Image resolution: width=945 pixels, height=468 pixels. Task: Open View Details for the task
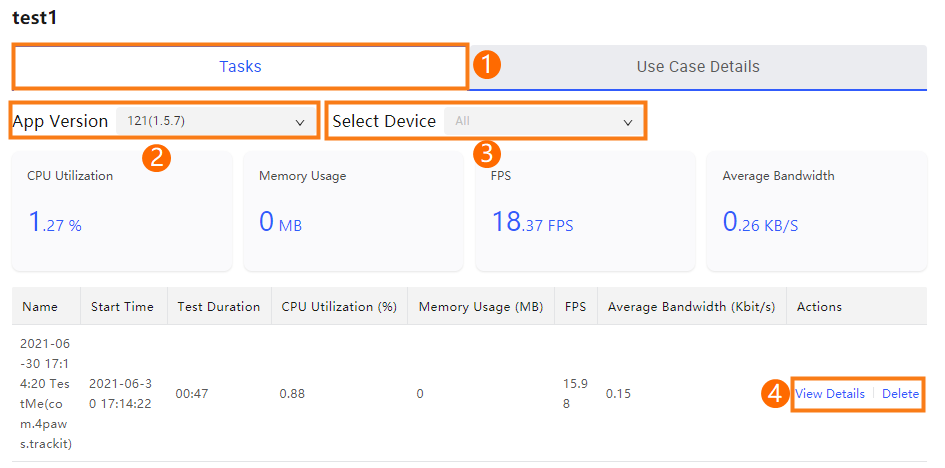tap(830, 394)
